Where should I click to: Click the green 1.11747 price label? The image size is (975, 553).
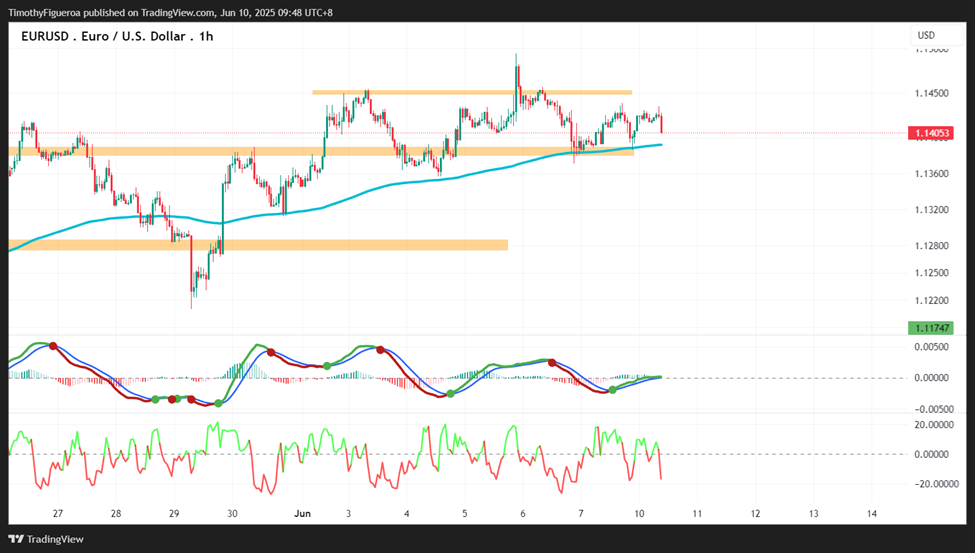pos(930,328)
